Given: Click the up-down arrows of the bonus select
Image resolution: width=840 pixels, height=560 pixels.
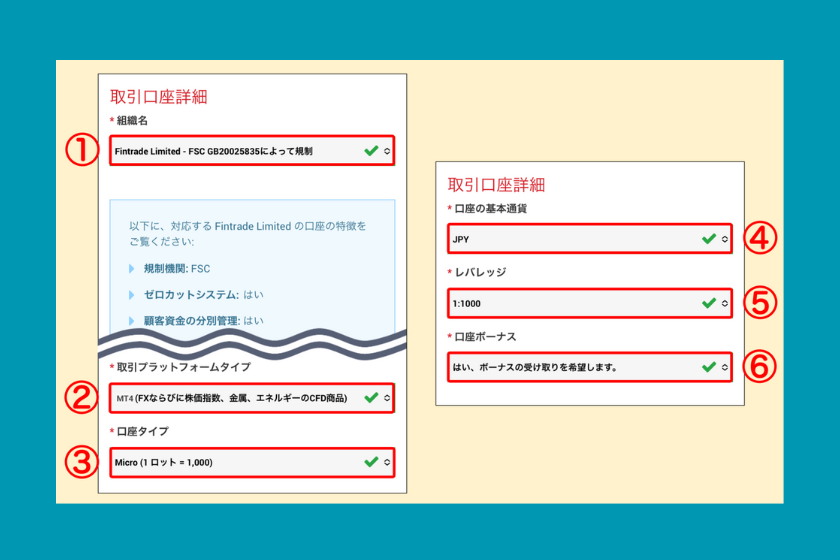Looking at the screenshot, I should point(724,367).
